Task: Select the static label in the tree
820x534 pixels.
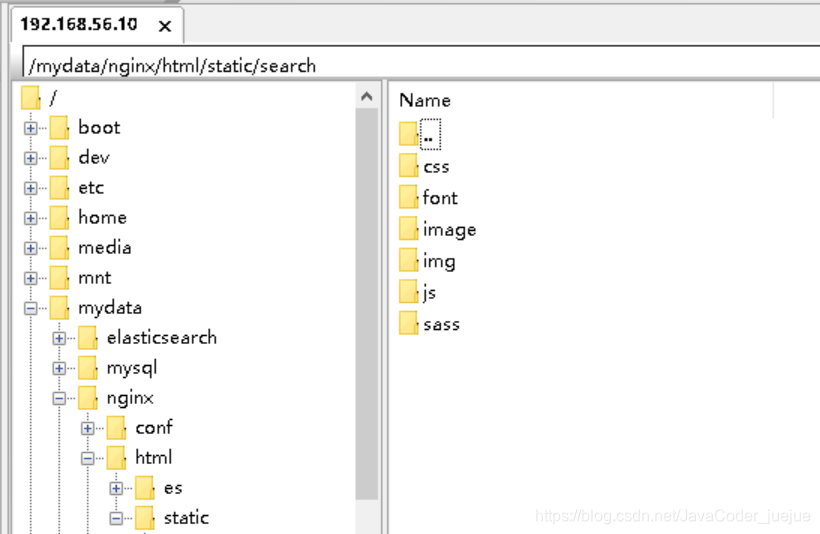Action: (186, 518)
